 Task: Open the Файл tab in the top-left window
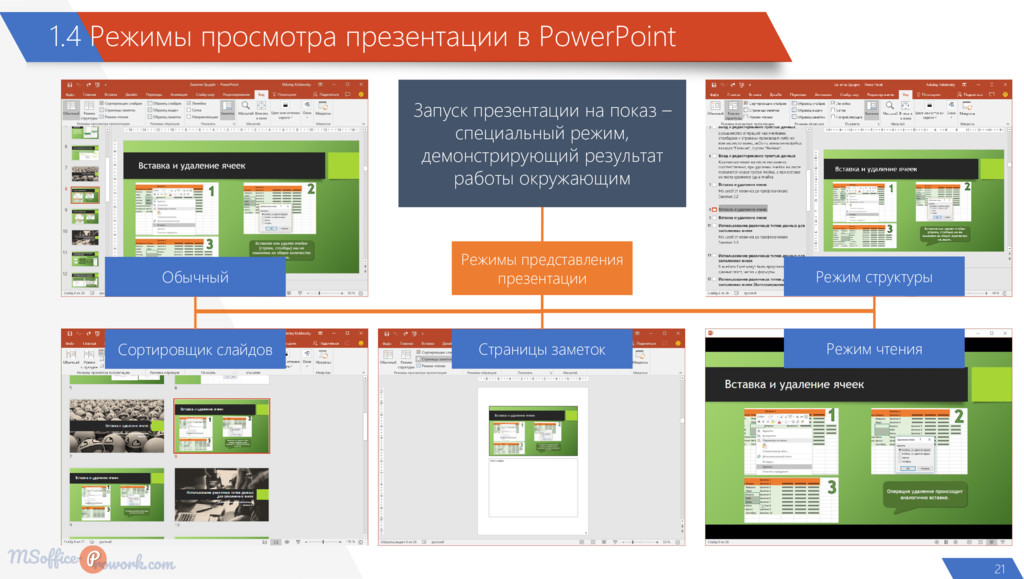coord(70,94)
